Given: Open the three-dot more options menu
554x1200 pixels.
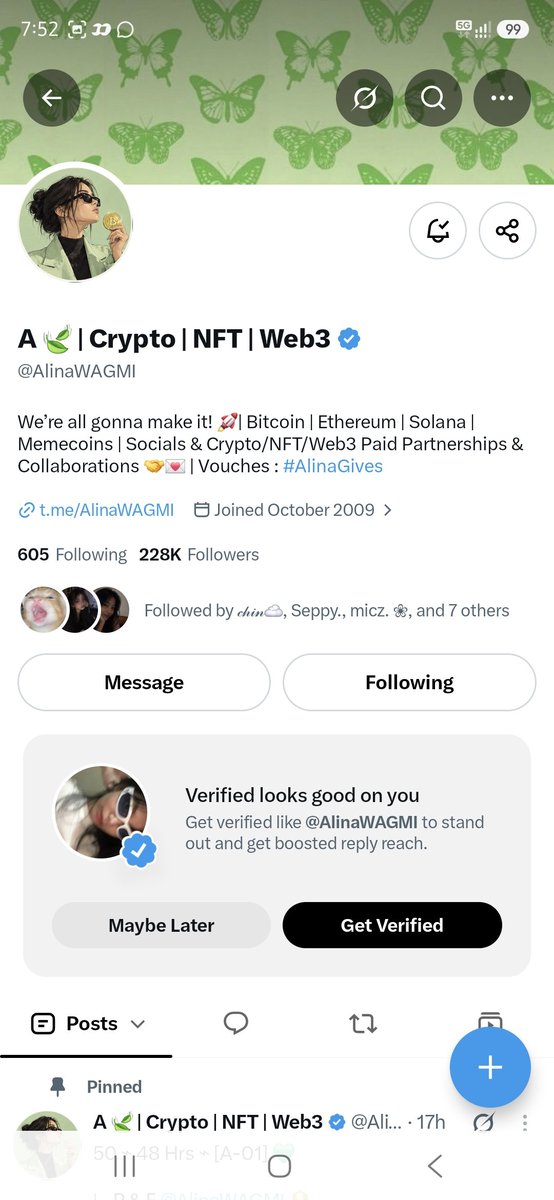Looking at the screenshot, I should coord(501,98).
